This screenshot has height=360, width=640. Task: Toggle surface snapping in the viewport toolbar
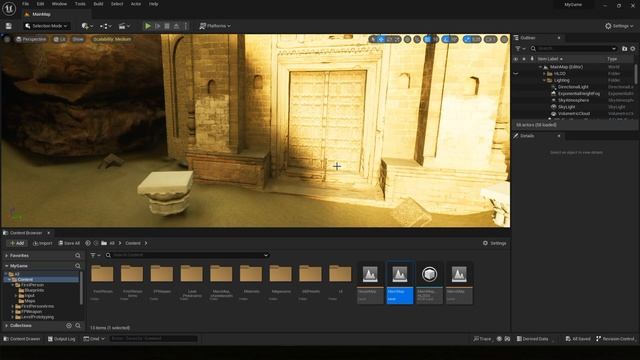pos(417,39)
